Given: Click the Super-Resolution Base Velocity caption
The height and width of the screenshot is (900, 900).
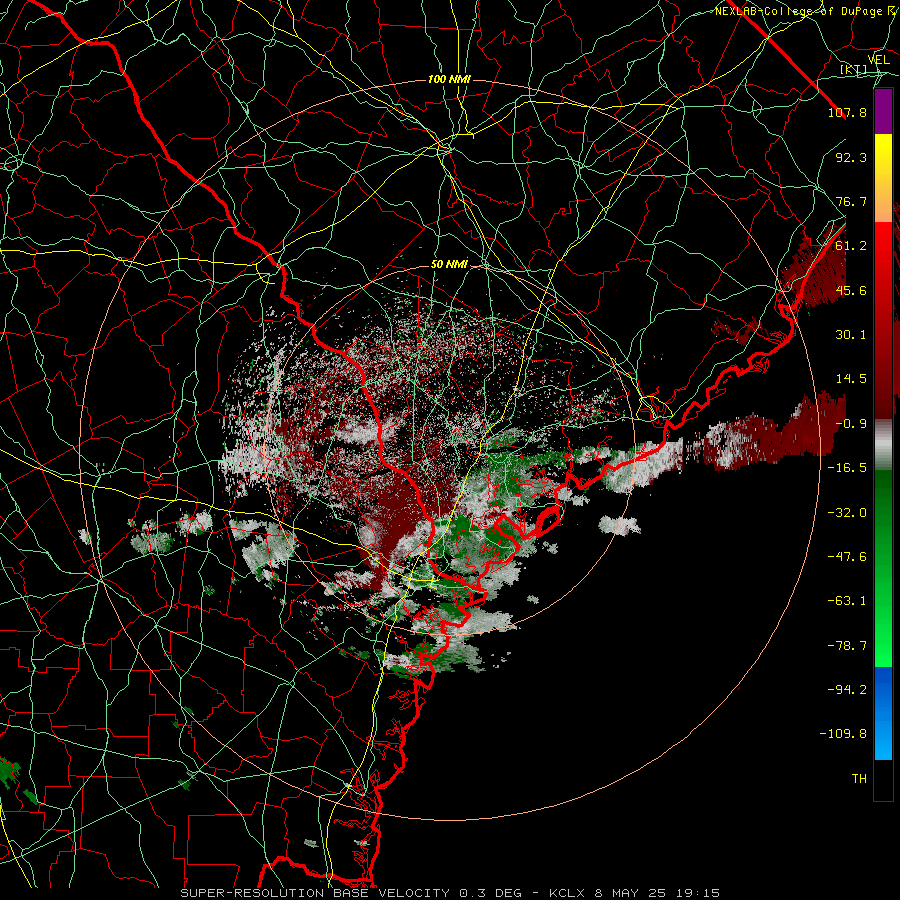Looking at the screenshot, I should tap(450, 893).
